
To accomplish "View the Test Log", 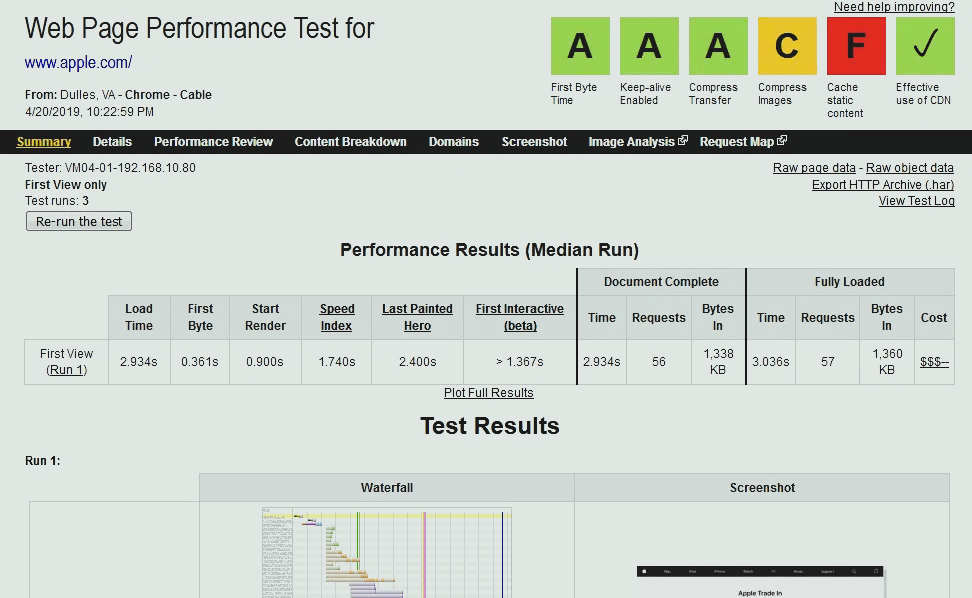I will pyautogui.click(x=916, y=200).
